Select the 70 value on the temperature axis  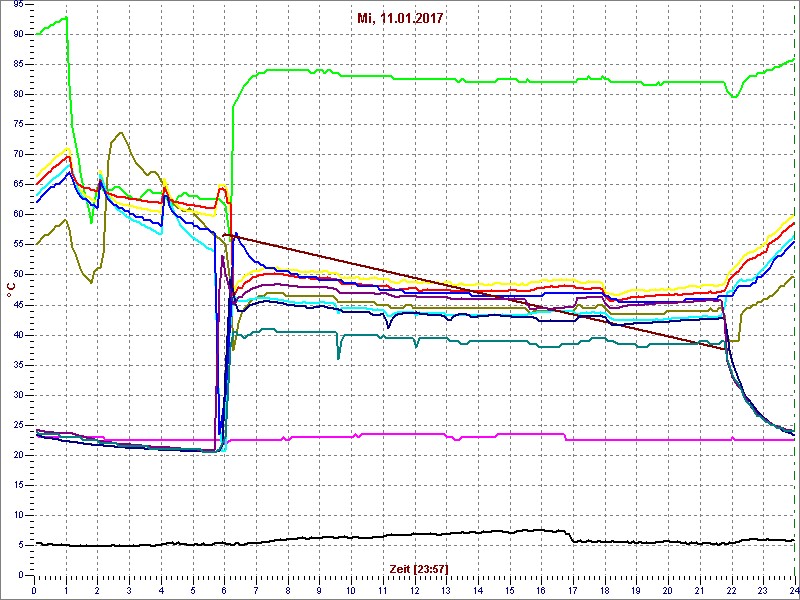pos(18,155)
